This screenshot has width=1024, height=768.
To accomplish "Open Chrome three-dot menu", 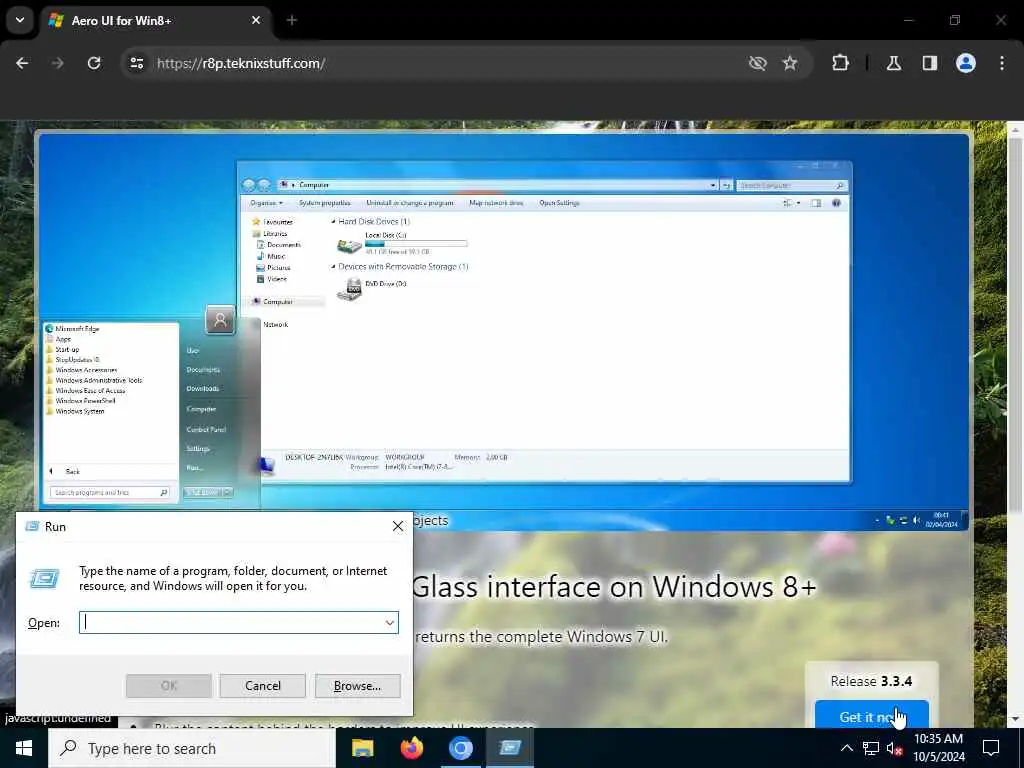I will tap(1002, 63).
